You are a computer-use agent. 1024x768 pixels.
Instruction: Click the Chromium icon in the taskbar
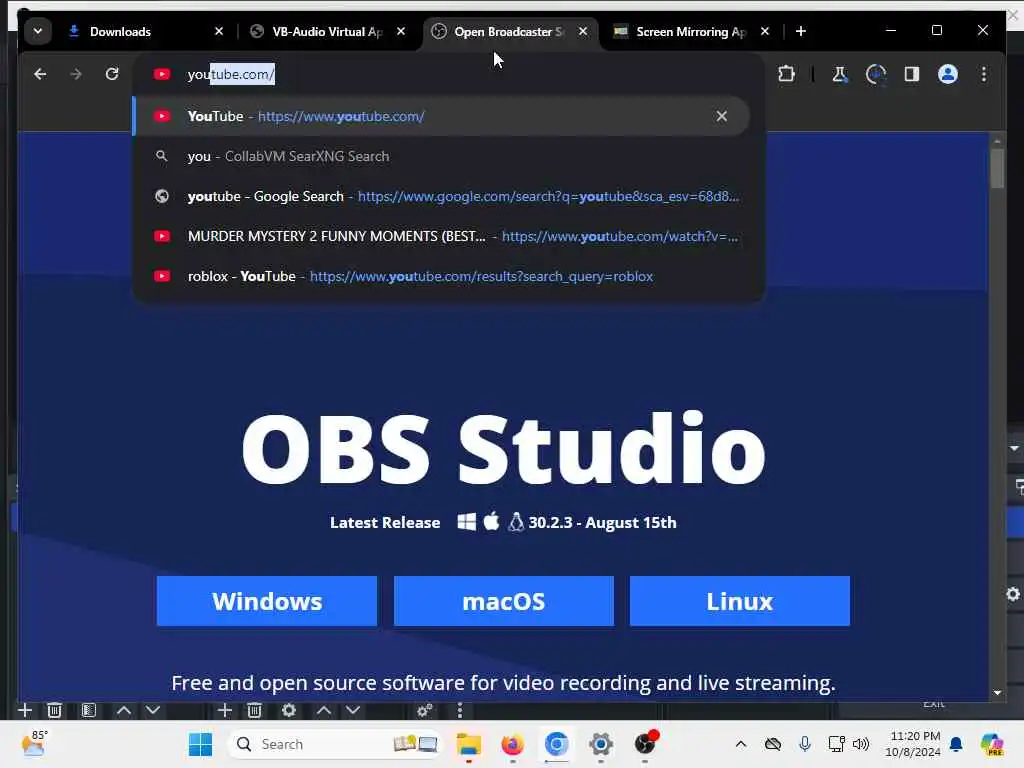pos(556,744)
